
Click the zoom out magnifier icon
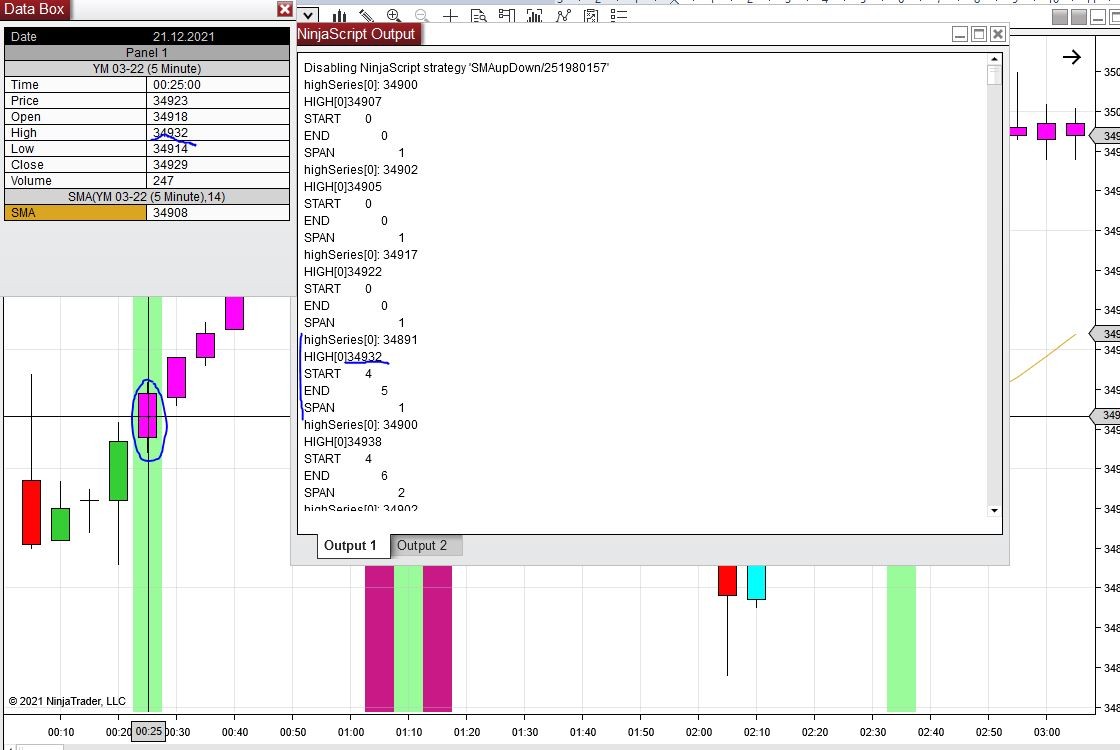pos(421,15)
